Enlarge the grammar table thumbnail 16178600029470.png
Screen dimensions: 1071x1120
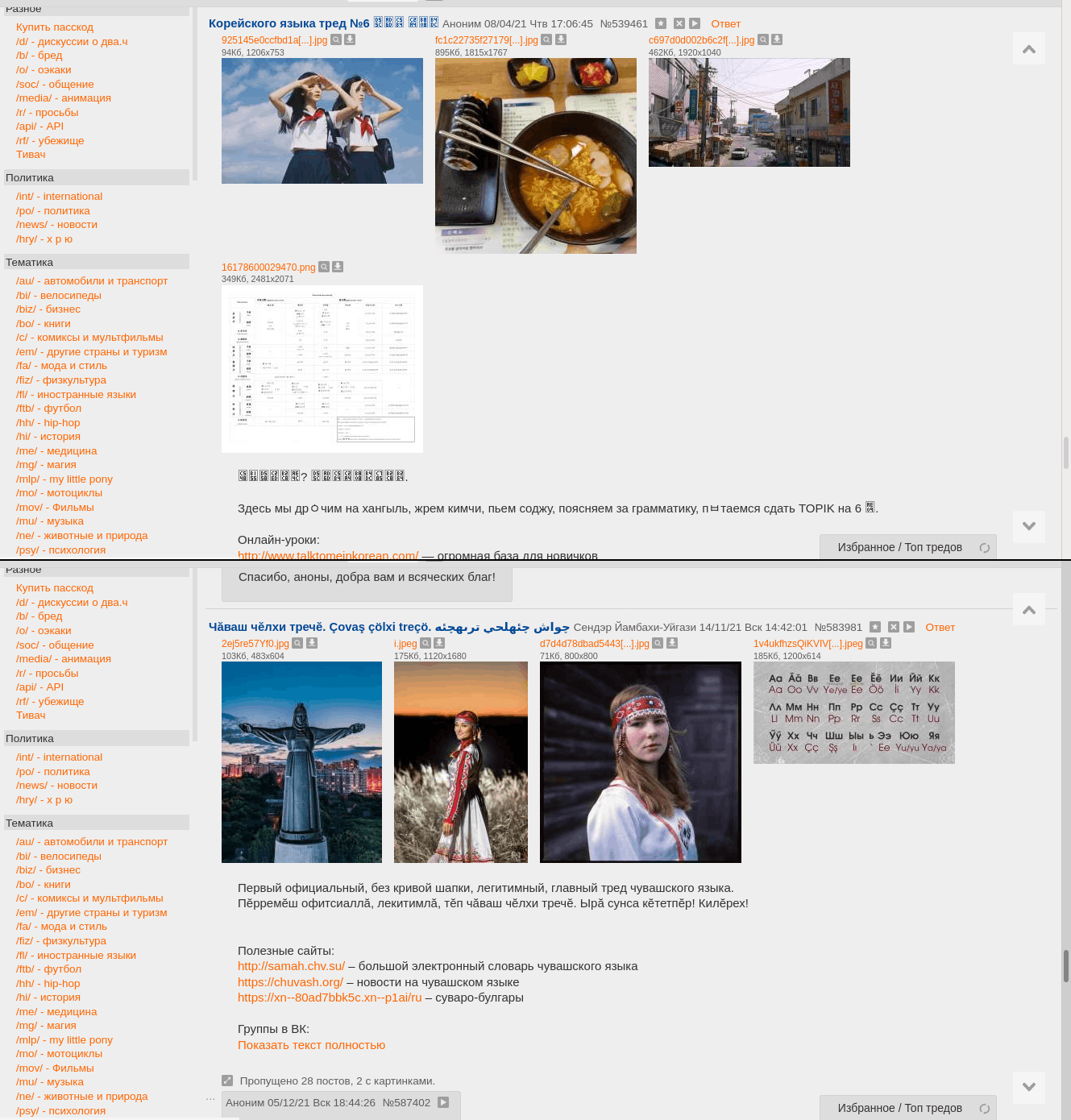pos(322,369)
